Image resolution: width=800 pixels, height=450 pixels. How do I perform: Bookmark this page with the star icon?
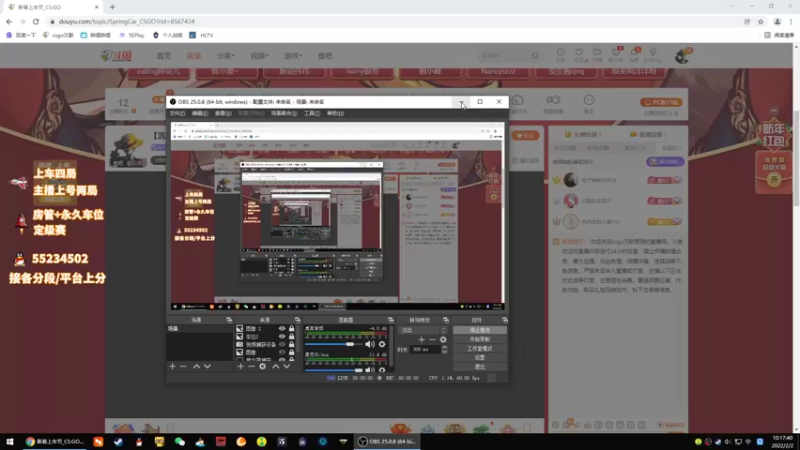tap(761, 21)
